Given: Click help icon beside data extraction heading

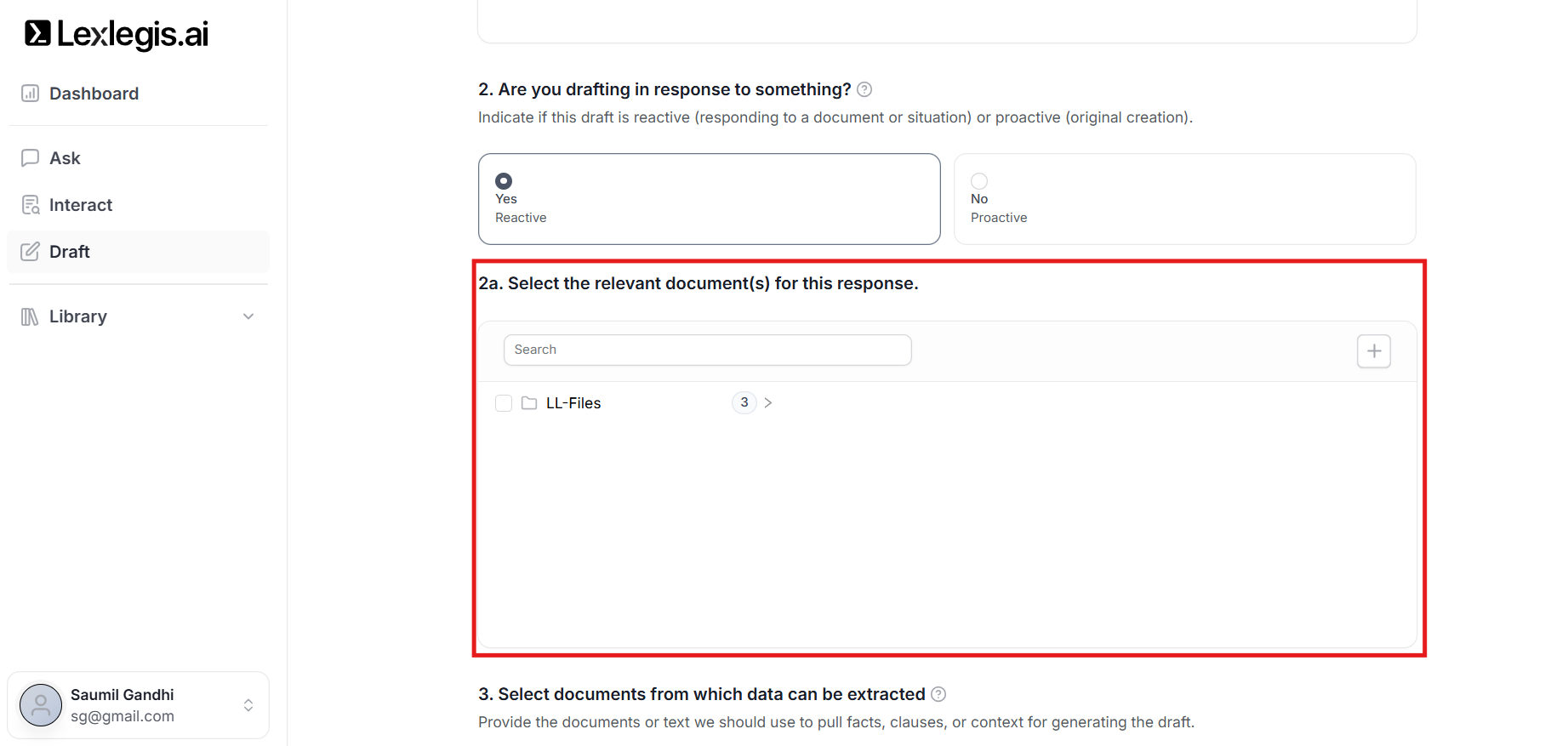Looking at the screenshot, I should click(x=938, y=694).
